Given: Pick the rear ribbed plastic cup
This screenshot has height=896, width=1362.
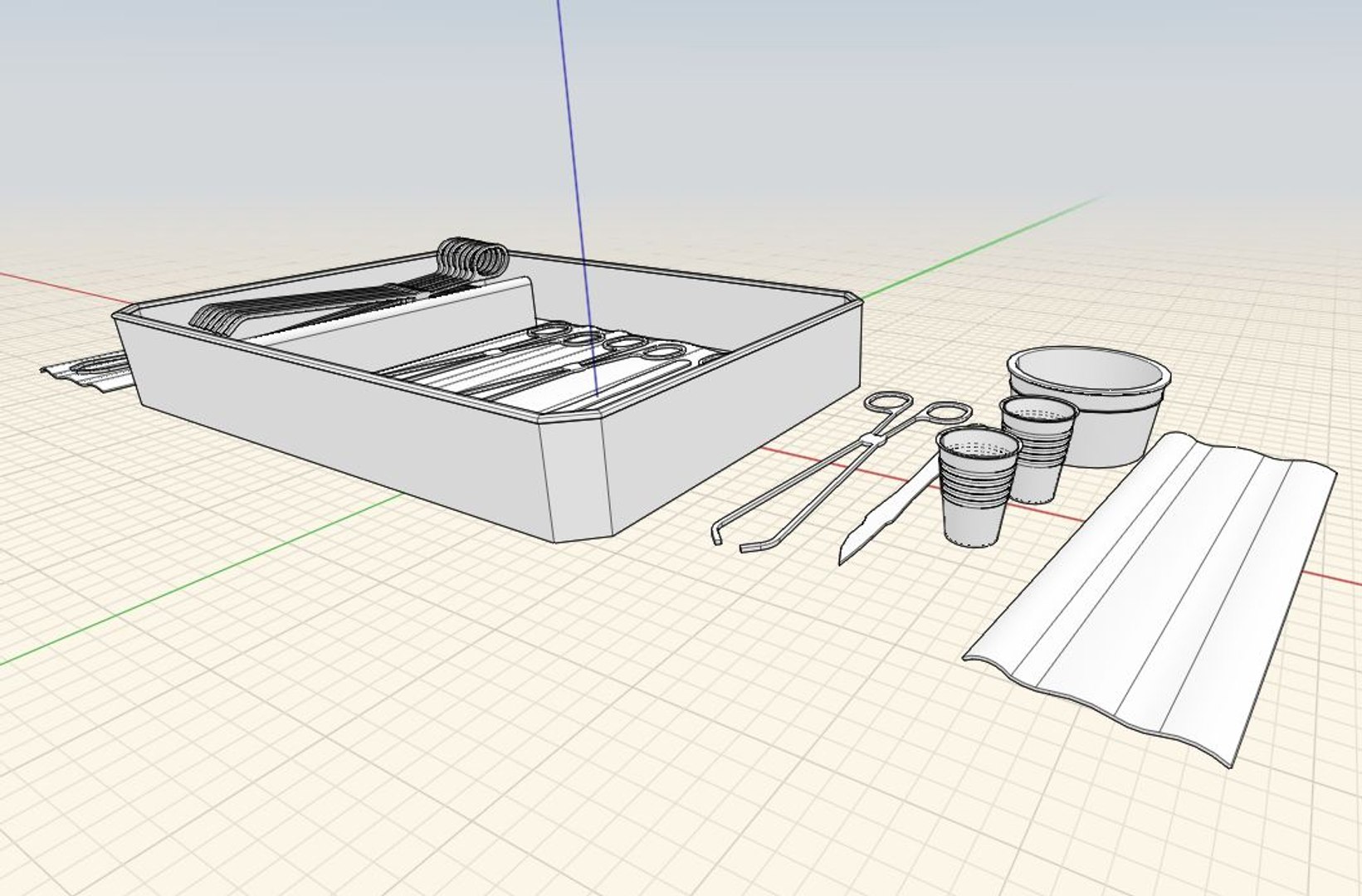Looking at the screenshot, I should click(x=1039, y=449).
